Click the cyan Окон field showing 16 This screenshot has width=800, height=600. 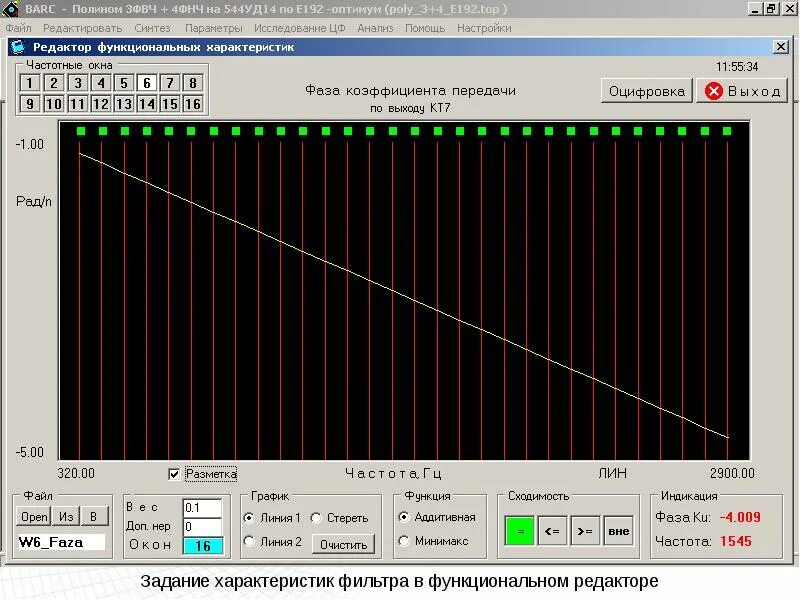coord(203,546)
